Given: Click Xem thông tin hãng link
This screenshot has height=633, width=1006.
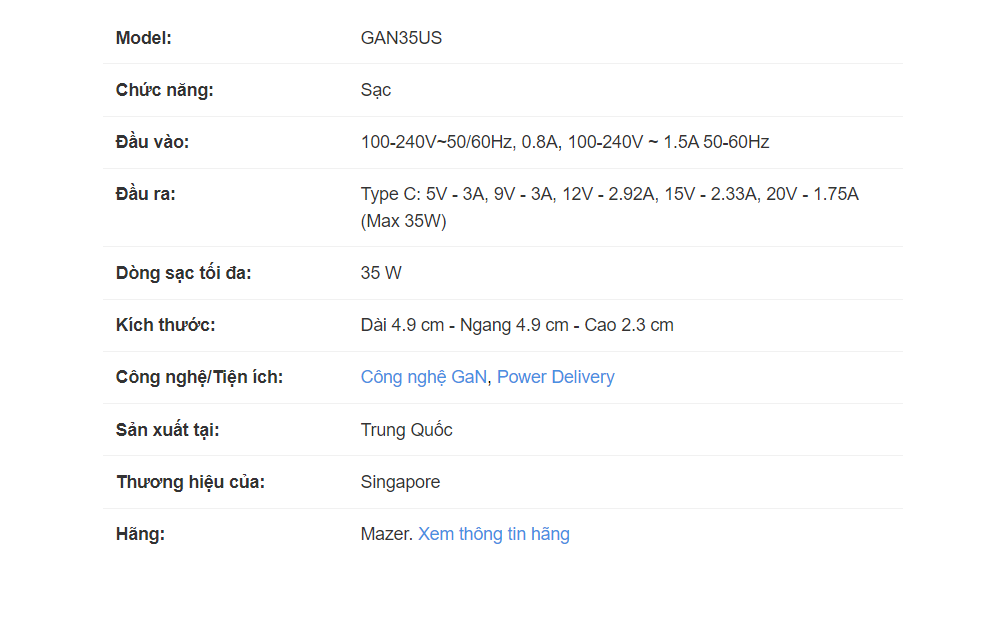Looking at the screenshot, I should (494, 534).
